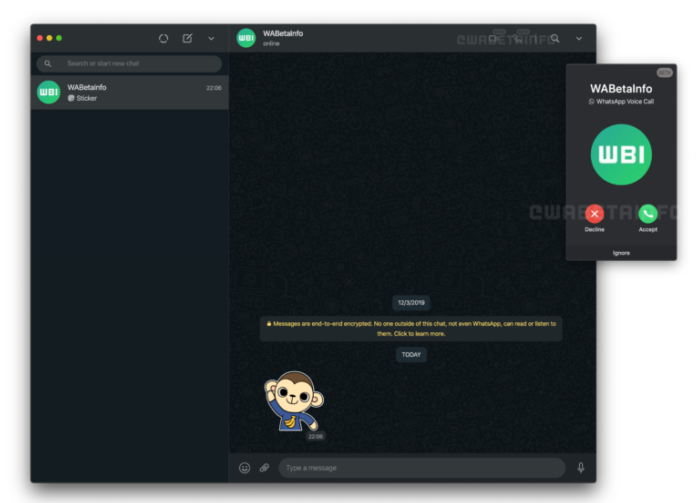Start a new chat with the compose icon
The width and height of the screenshot is (698, 503).
(x=187, y=38)
